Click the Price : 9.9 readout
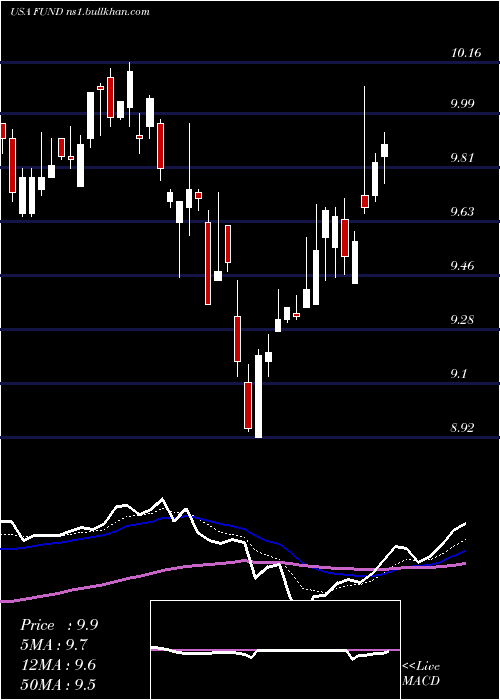 59,625
